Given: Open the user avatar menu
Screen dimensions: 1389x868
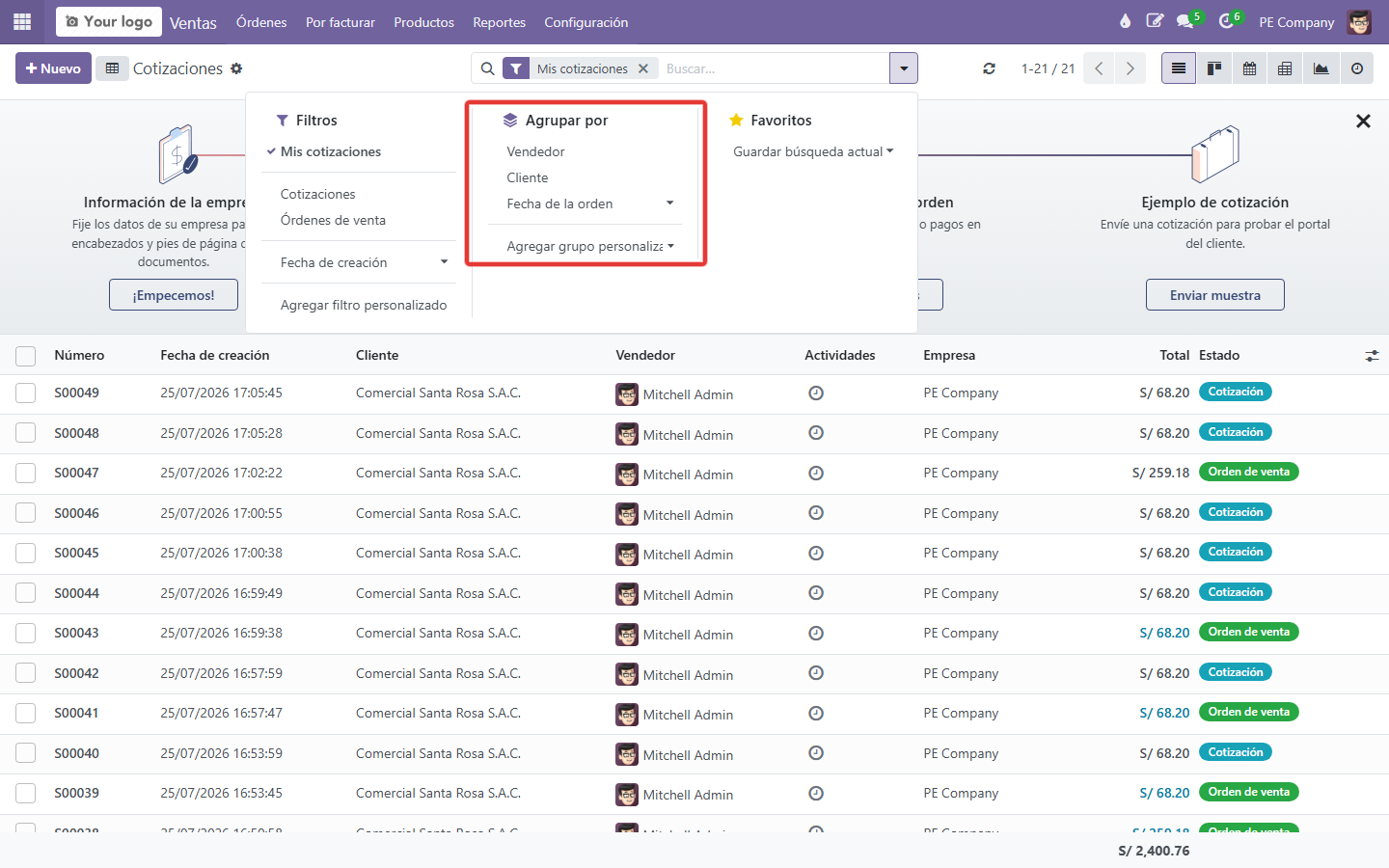Looking at the screenshot, I should [x=1359, y=22].
